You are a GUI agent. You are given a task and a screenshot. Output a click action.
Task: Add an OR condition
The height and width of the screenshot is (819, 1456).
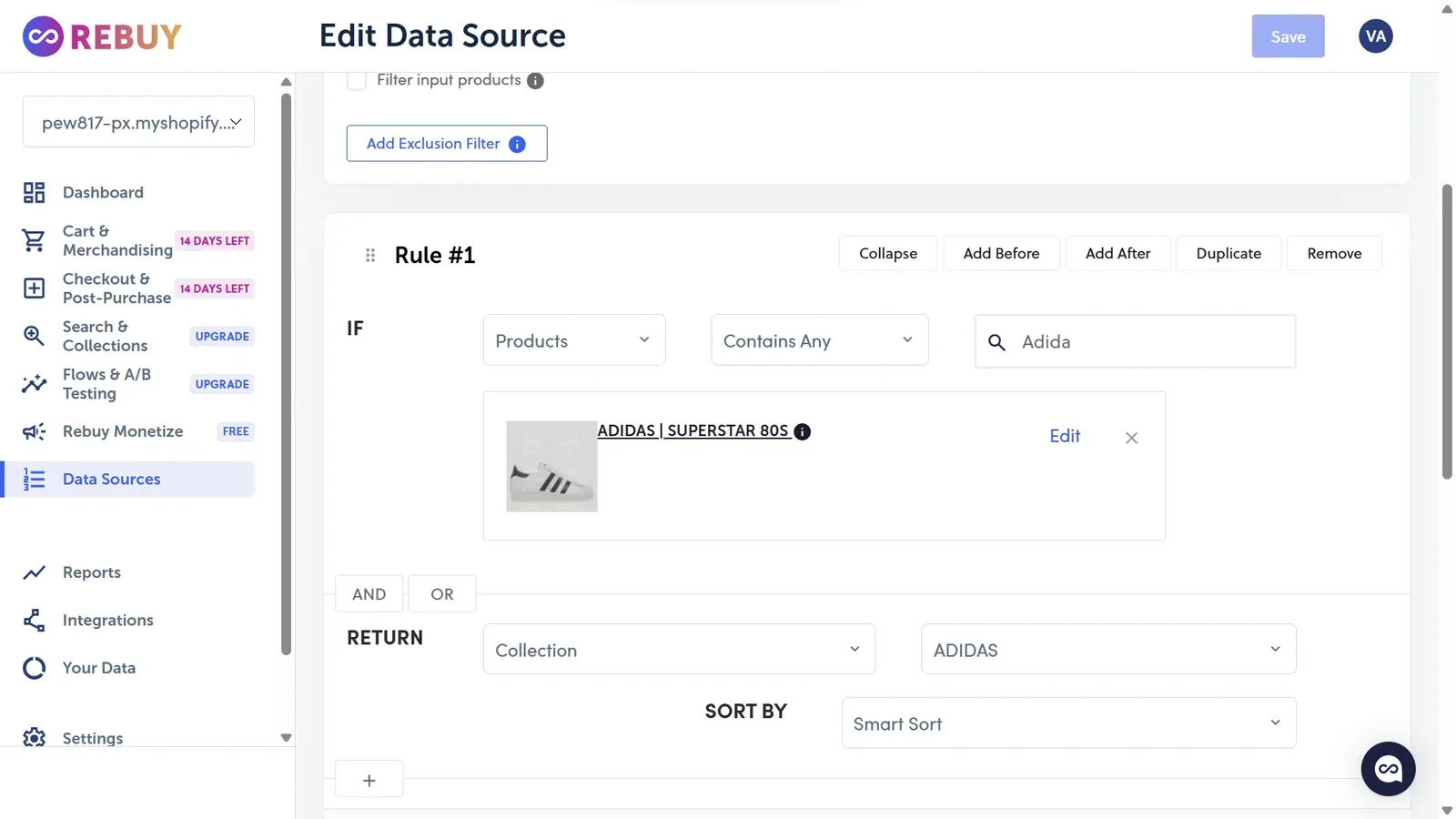point(441,594)
